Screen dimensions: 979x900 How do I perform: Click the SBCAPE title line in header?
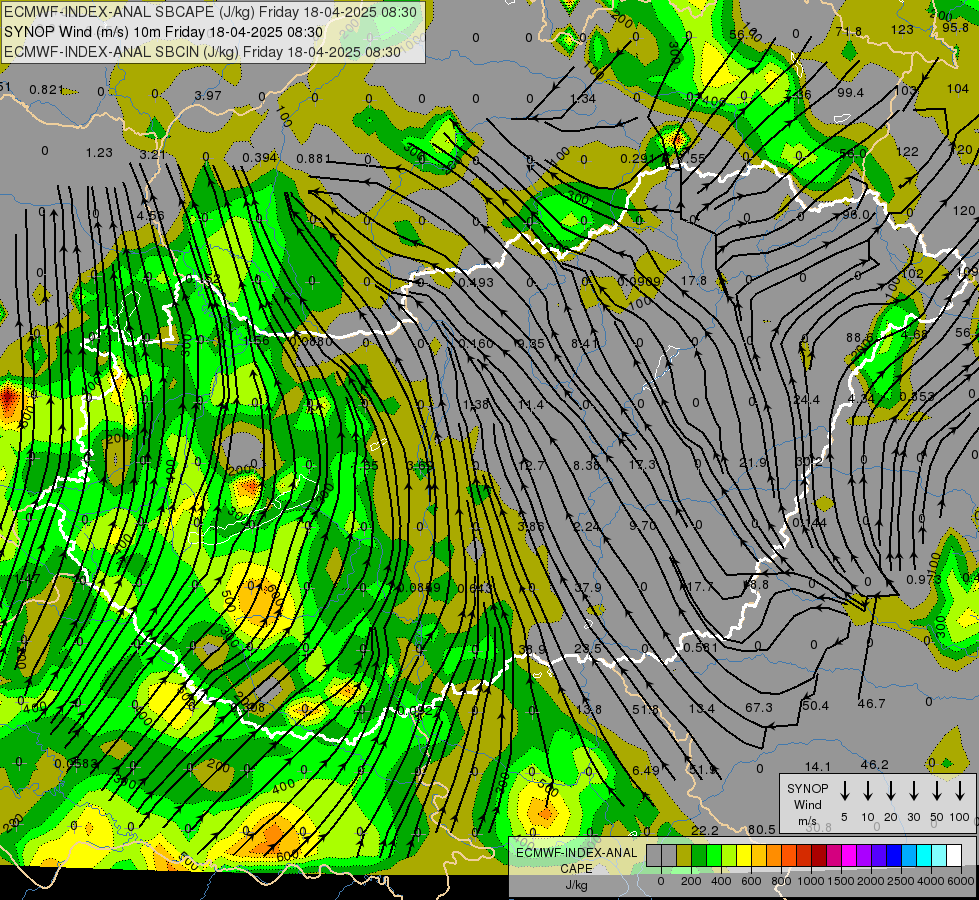click(x=210, y=11)
